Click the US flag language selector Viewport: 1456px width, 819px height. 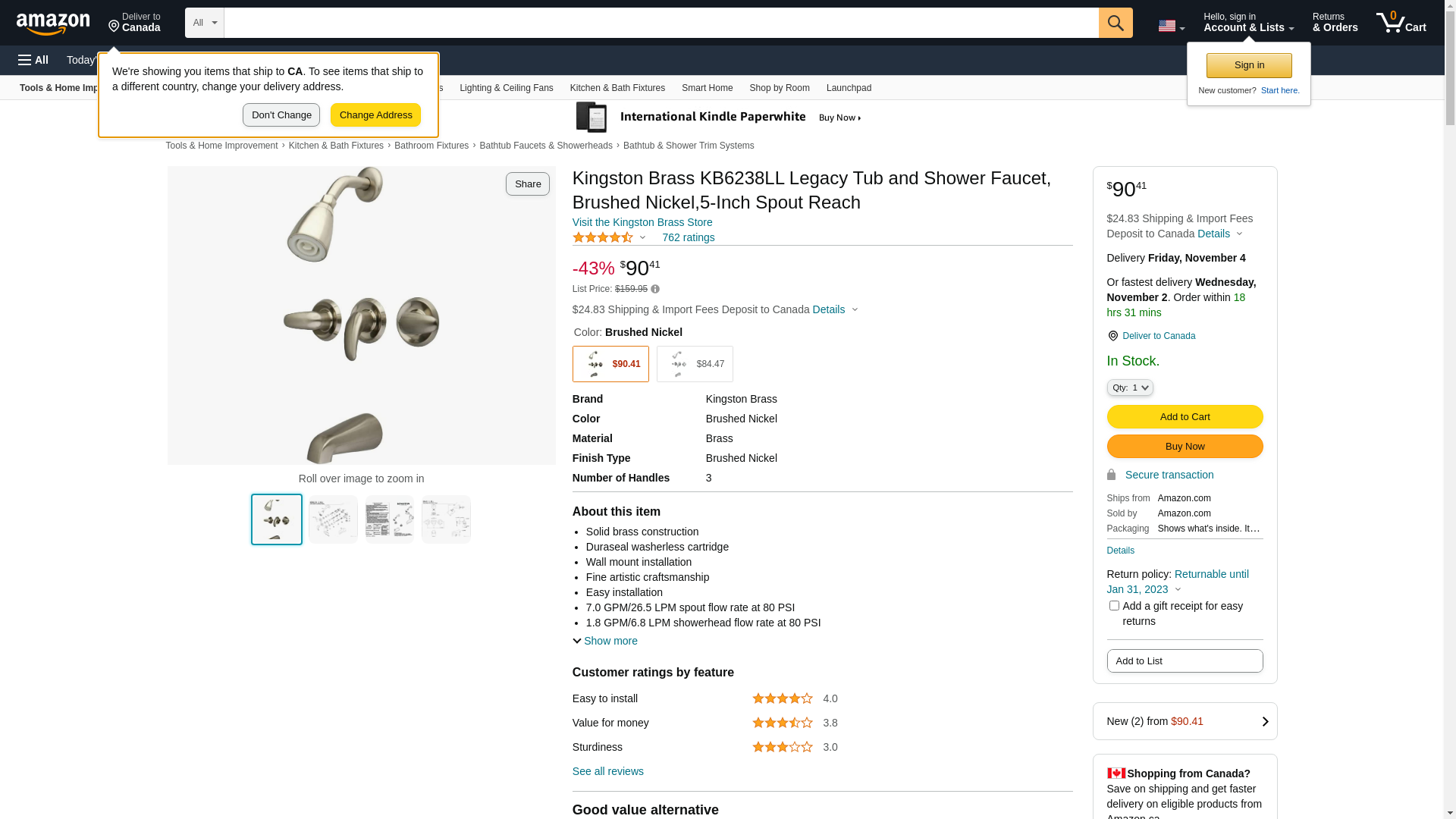(x=1172, y=26)
